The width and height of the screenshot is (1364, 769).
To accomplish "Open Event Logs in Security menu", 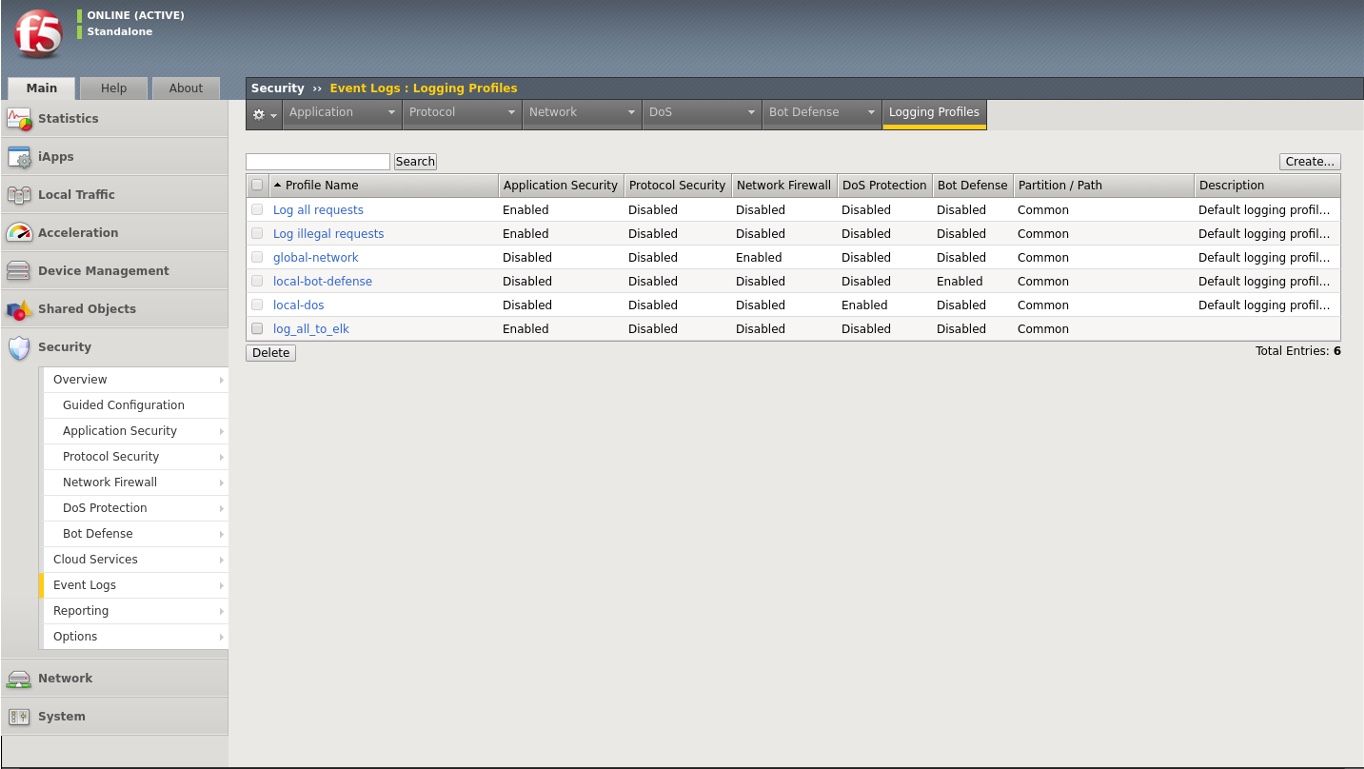I will (x=85, y=585).
